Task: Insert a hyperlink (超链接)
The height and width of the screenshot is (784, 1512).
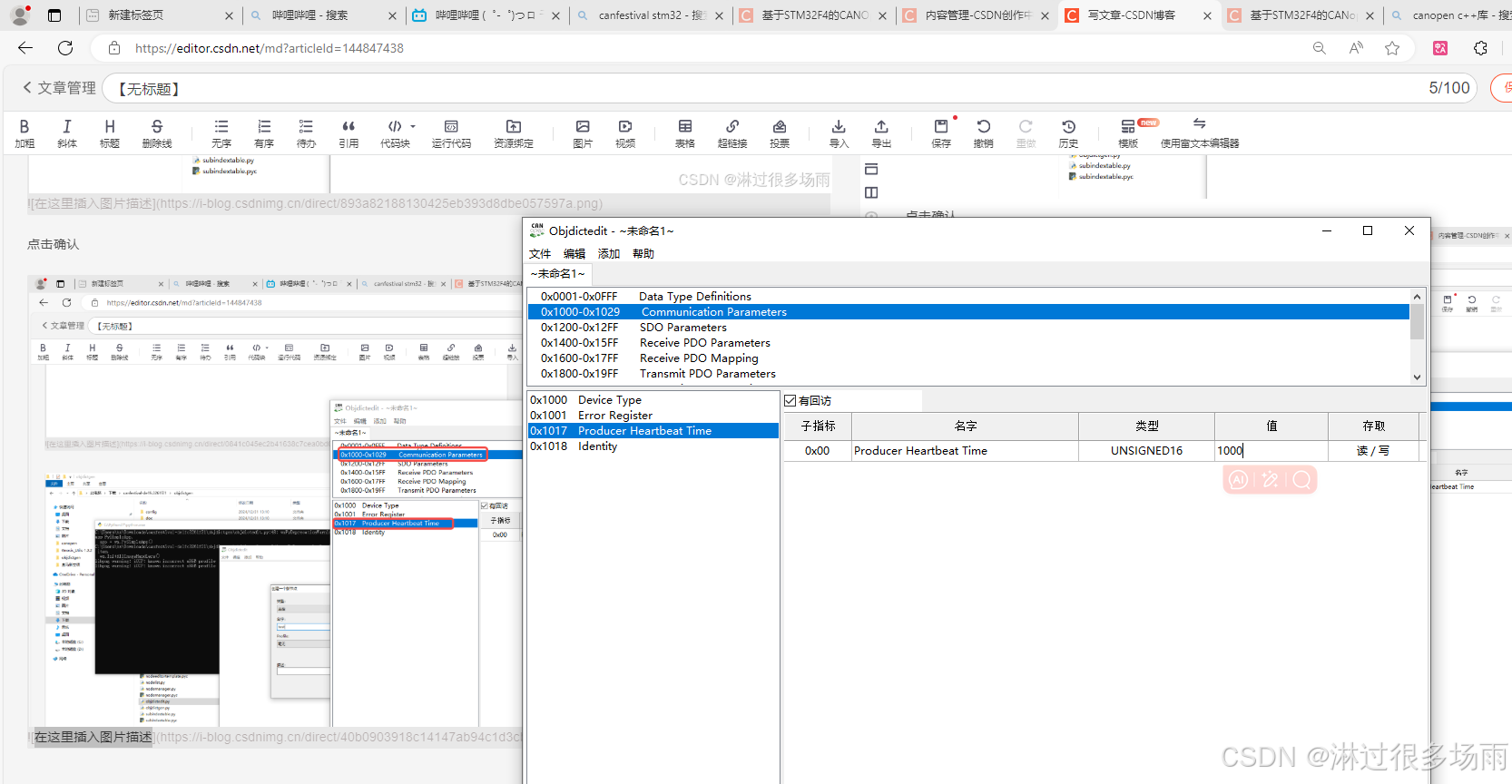Action: point(732,132)
